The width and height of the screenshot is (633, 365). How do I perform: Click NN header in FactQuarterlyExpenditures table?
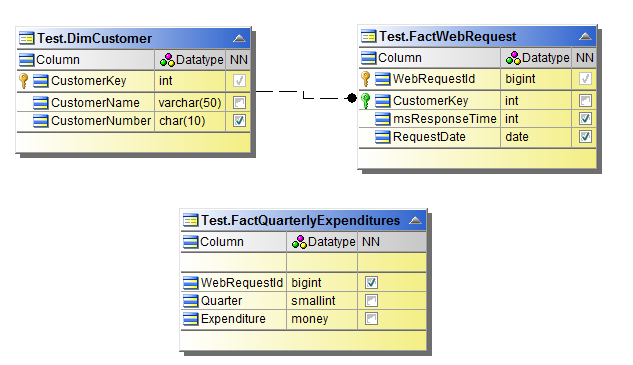click(371, 242)
